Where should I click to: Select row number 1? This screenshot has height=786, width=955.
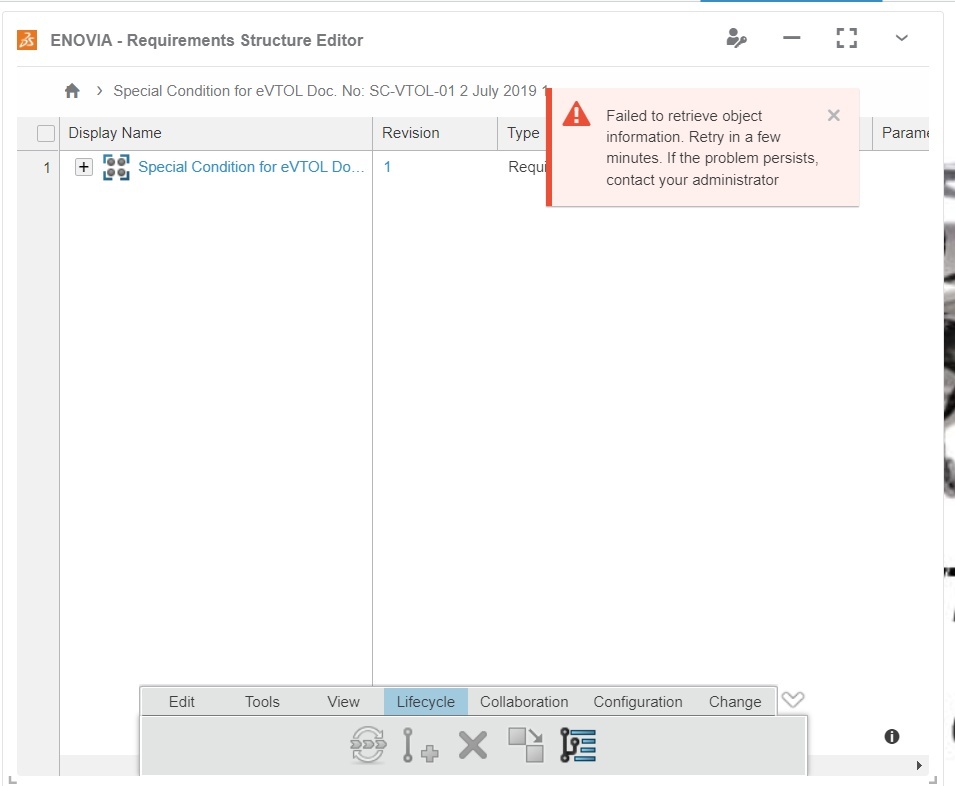47,167
